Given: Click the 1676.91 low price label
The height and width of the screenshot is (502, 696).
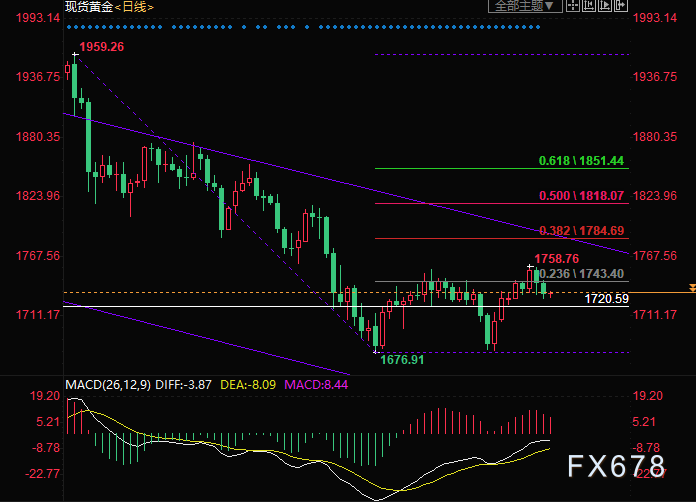Looking at the screenshot, I should tap(402, 360).
